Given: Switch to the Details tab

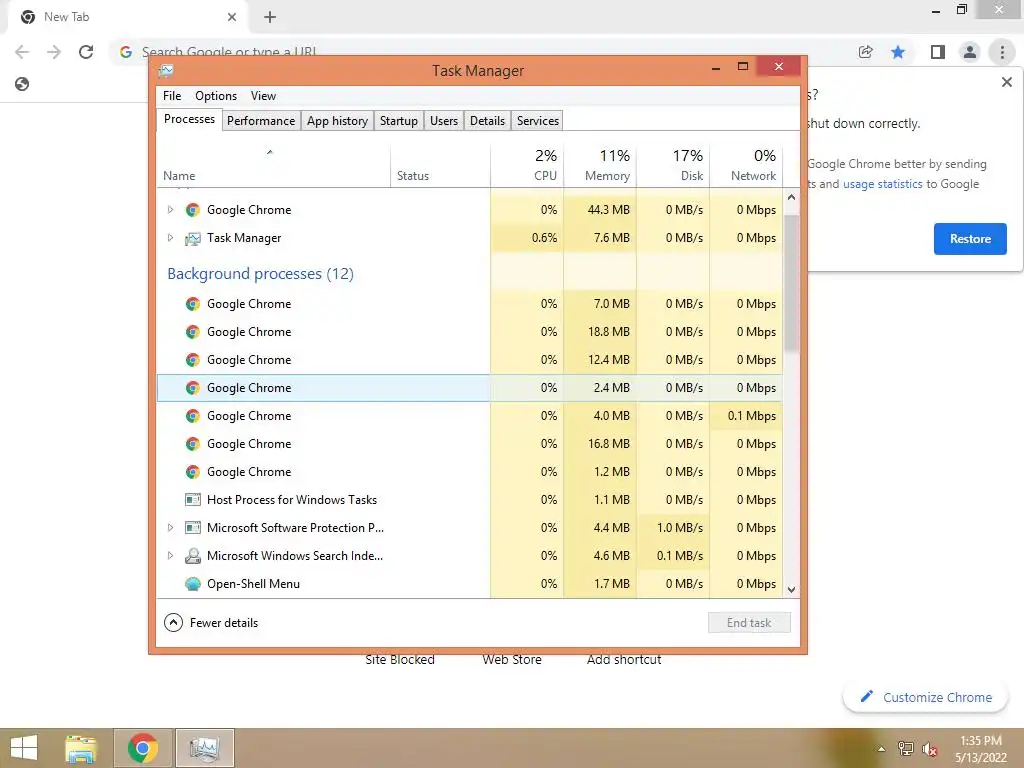Looking at the screenshot, I should (x=488, y=121).
